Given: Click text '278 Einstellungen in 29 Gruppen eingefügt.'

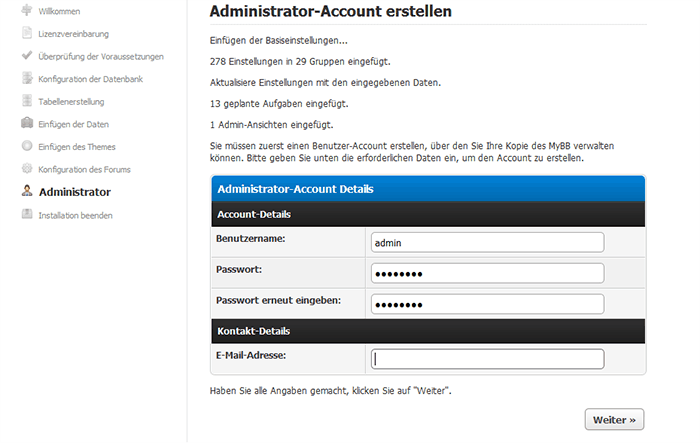Looking at the screenshot, I should (300, 62).
